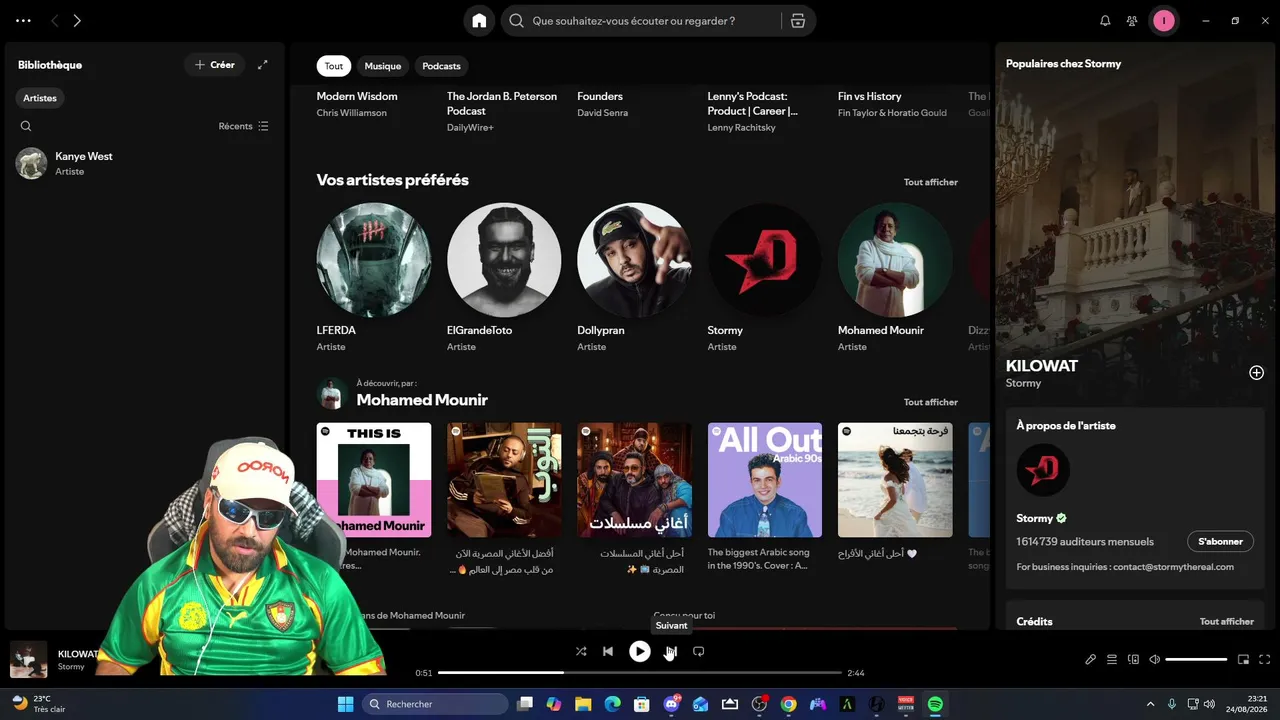Image resolution: width=1280 pixels, height=720 pixels.
Task: Adjust the volume slider
Action: pyautogui.click(x=1196, y=659)
